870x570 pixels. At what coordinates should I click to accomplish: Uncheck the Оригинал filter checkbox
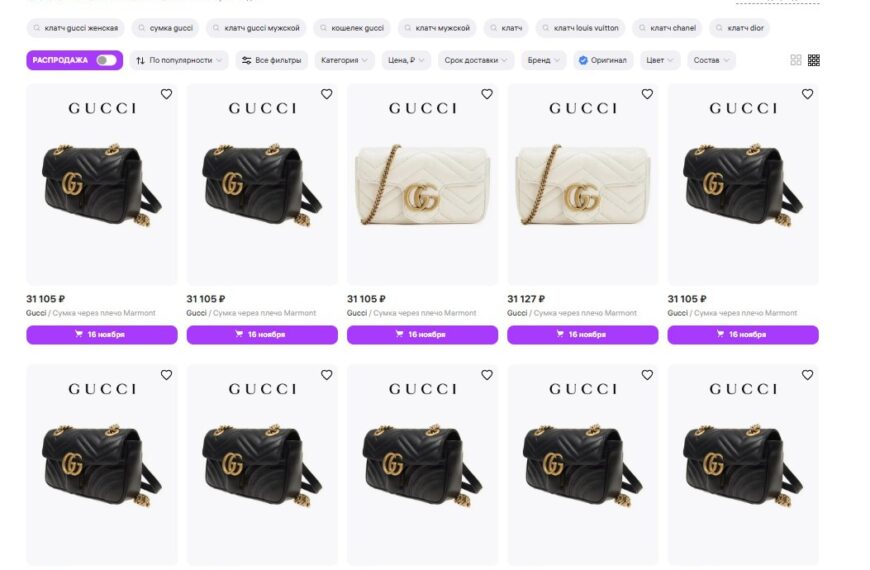pyautogui.click(x=583, y=60)
